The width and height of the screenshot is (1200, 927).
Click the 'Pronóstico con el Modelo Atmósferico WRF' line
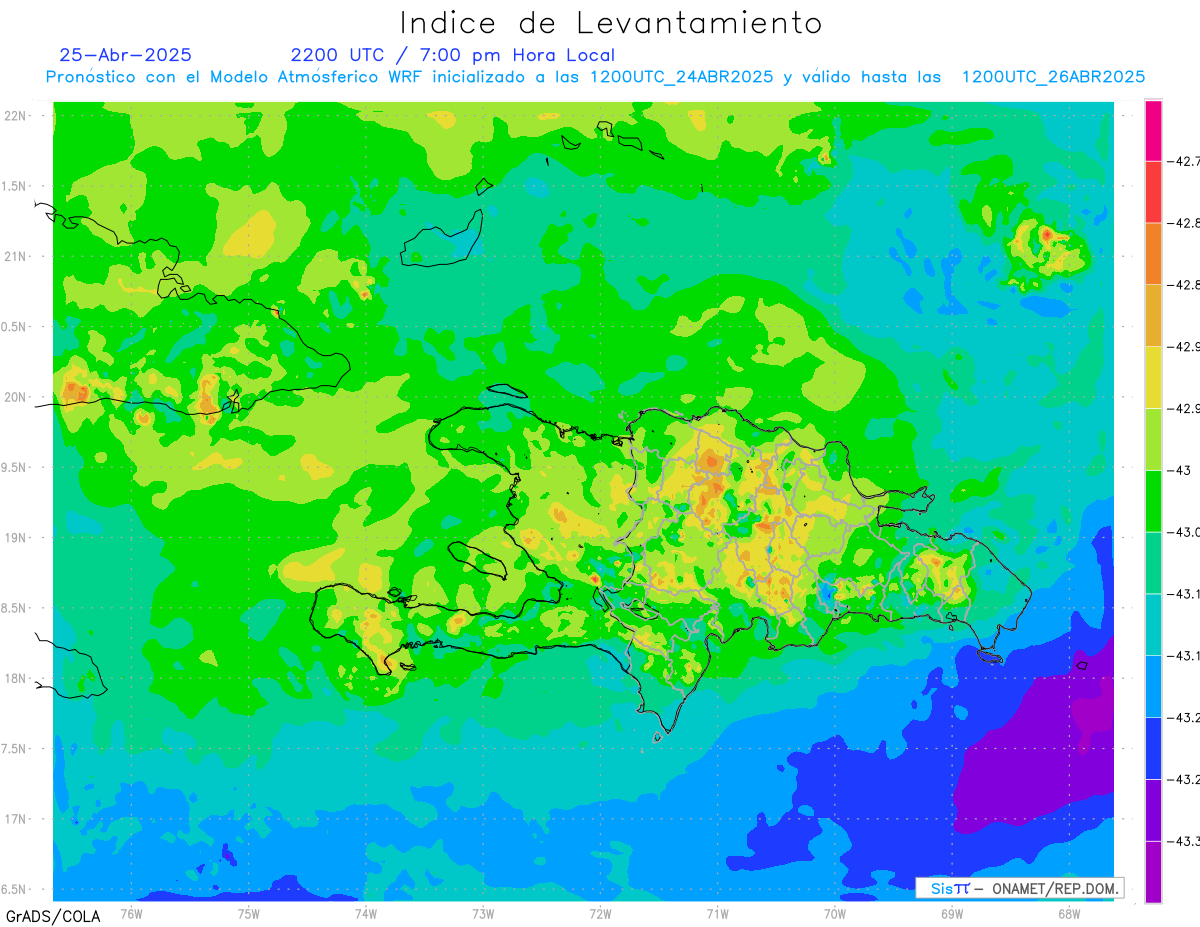coord(595,77)
